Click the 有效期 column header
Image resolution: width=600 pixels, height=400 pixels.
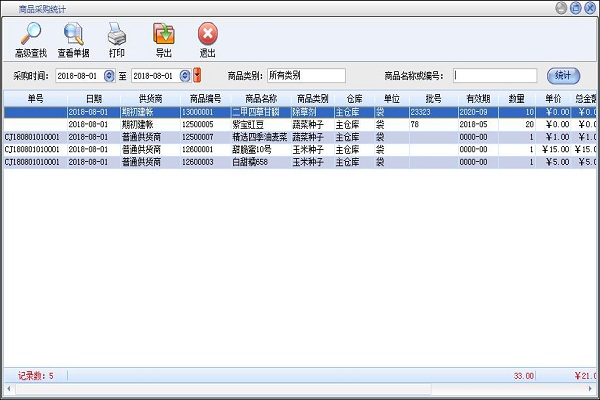477,99
